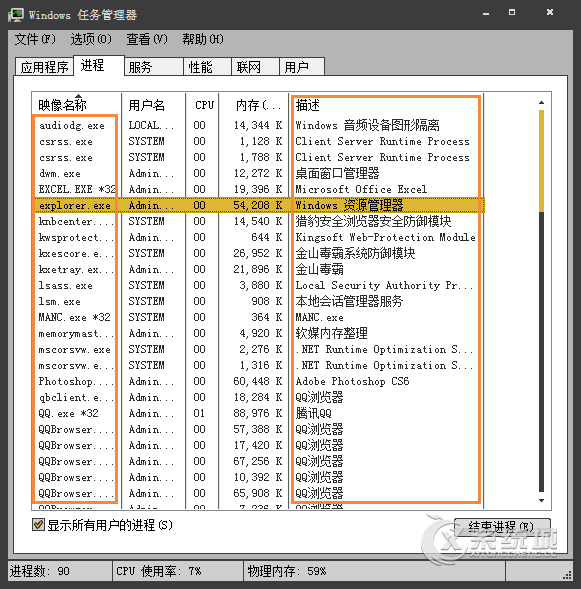Viewport: 581px width, 589px height.
Task: Select the knbcenter process row
Action: pyautogui.click(x=258, y=221)
